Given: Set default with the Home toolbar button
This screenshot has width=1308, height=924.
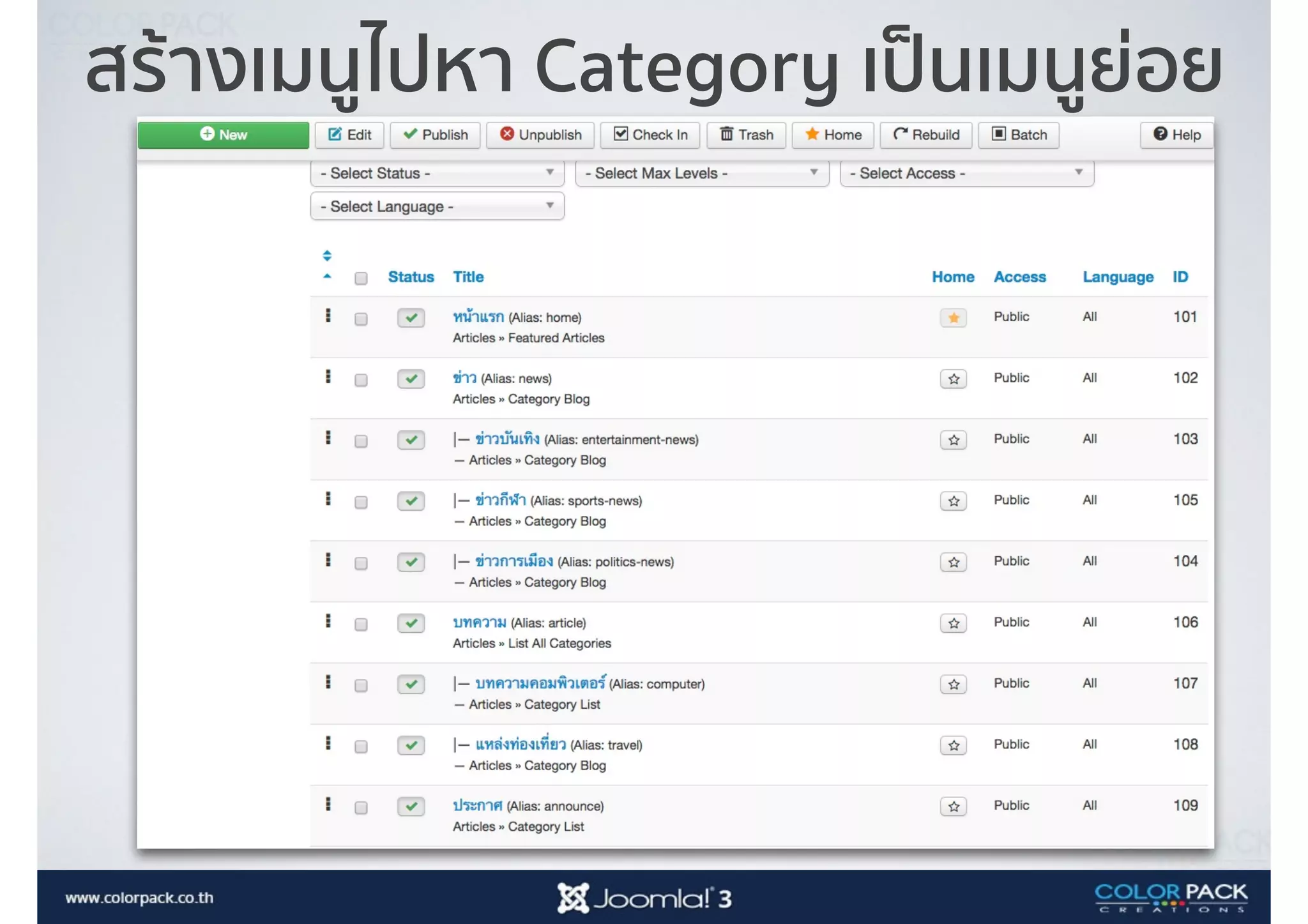Looking at the screenshot, I should [x=833, y=135].
